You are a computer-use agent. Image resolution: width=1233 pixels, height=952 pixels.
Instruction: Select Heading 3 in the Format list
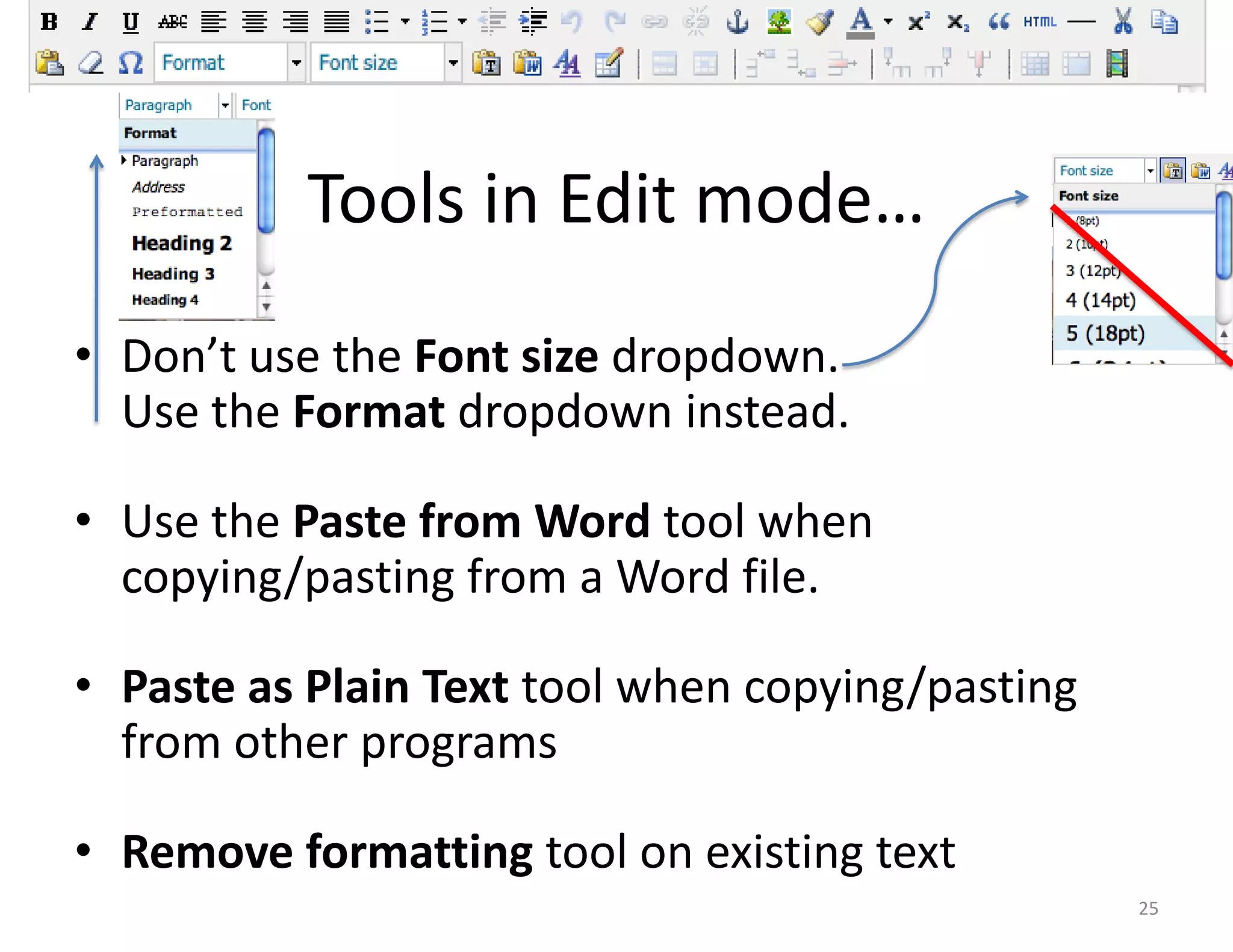[173, 274]
